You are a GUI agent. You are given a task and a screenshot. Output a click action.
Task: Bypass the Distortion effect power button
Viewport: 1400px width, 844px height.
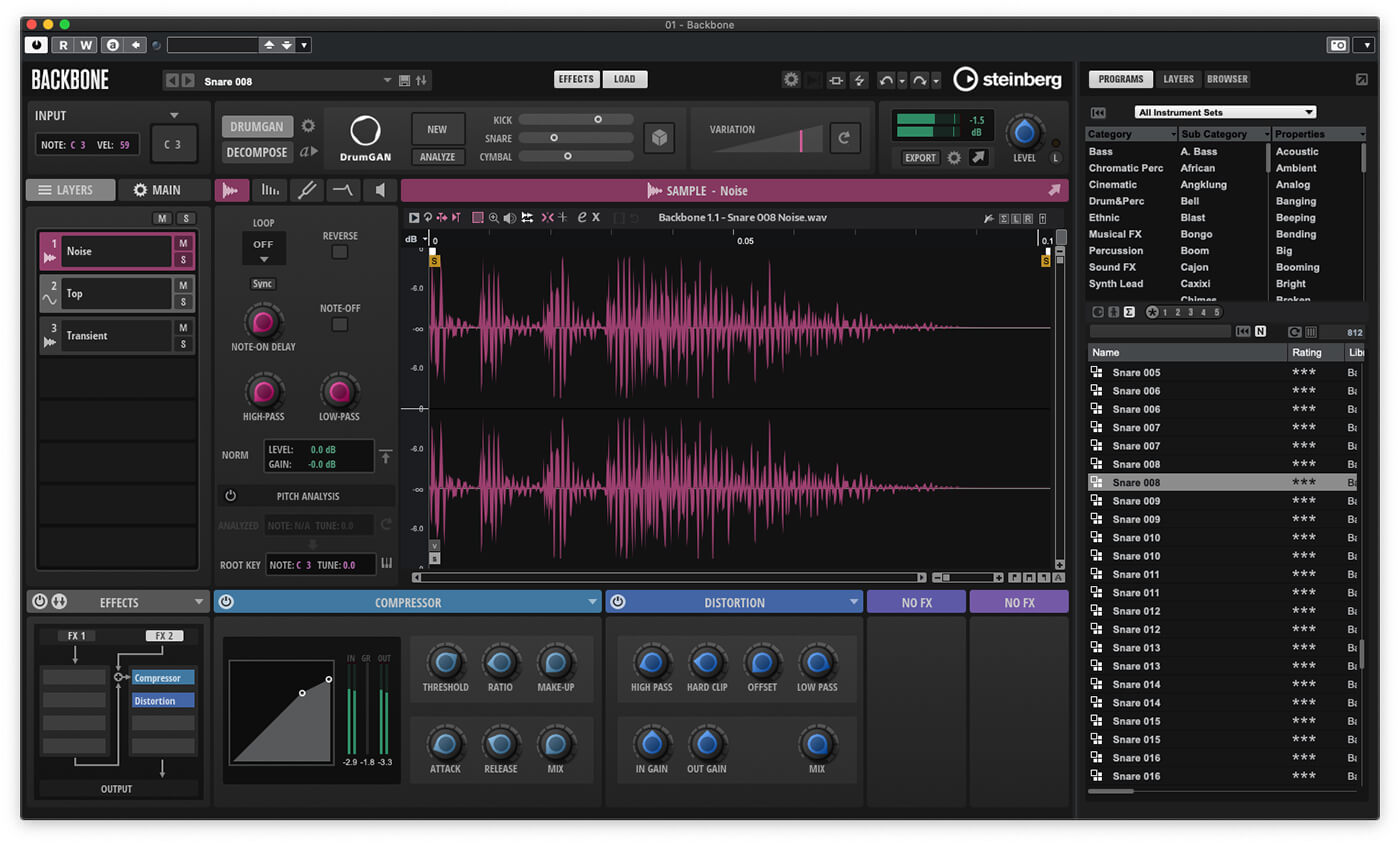[x=618, y=602]
